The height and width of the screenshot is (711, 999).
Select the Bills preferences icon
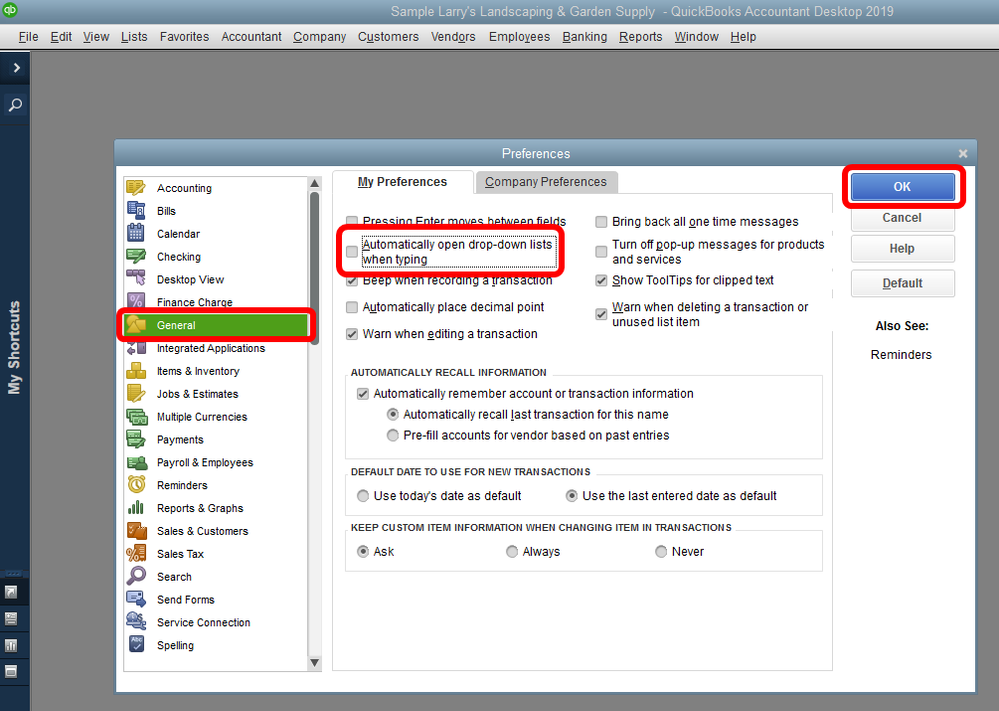(136, 210)
